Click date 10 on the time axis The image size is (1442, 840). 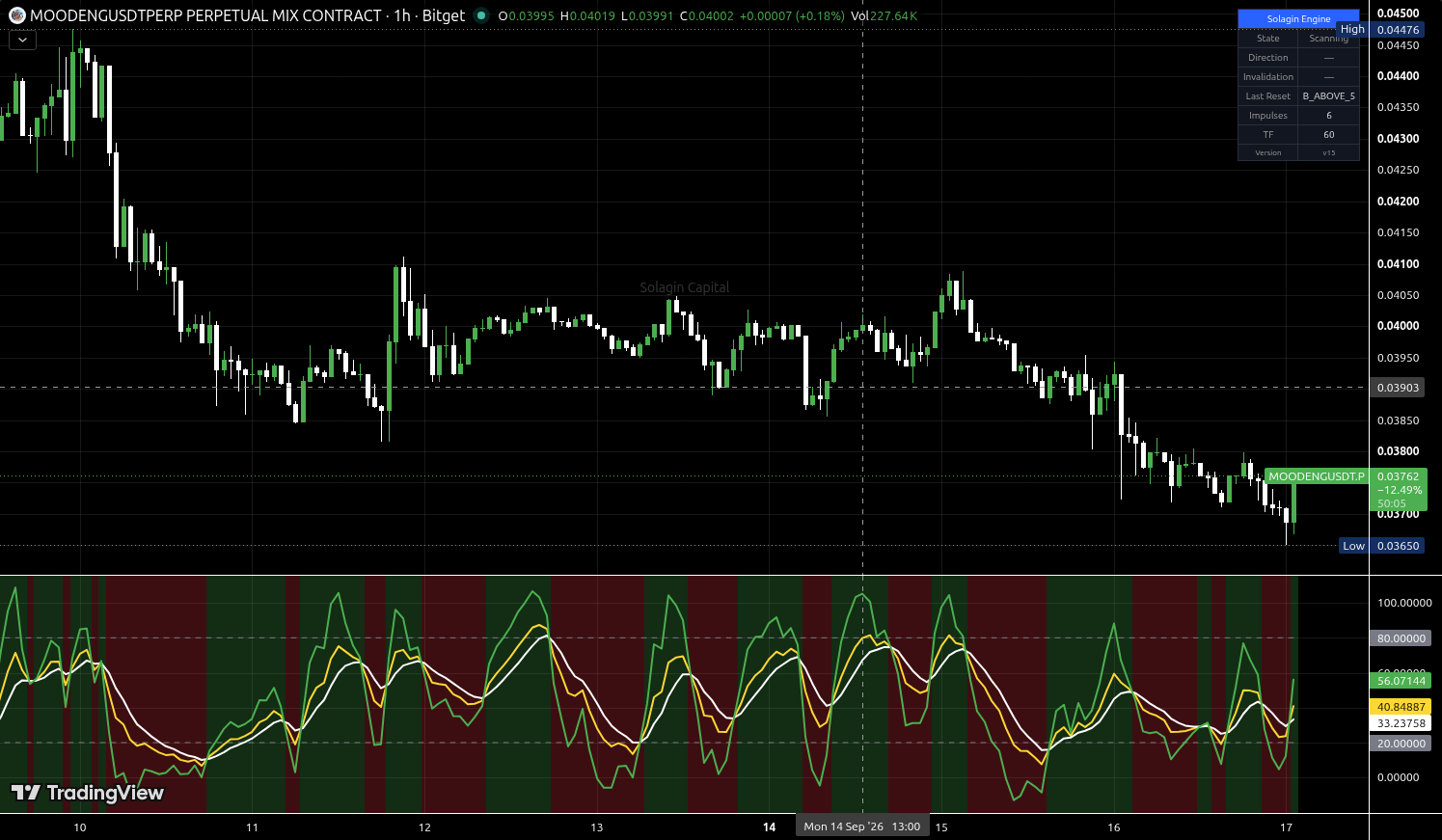[79, 827]
